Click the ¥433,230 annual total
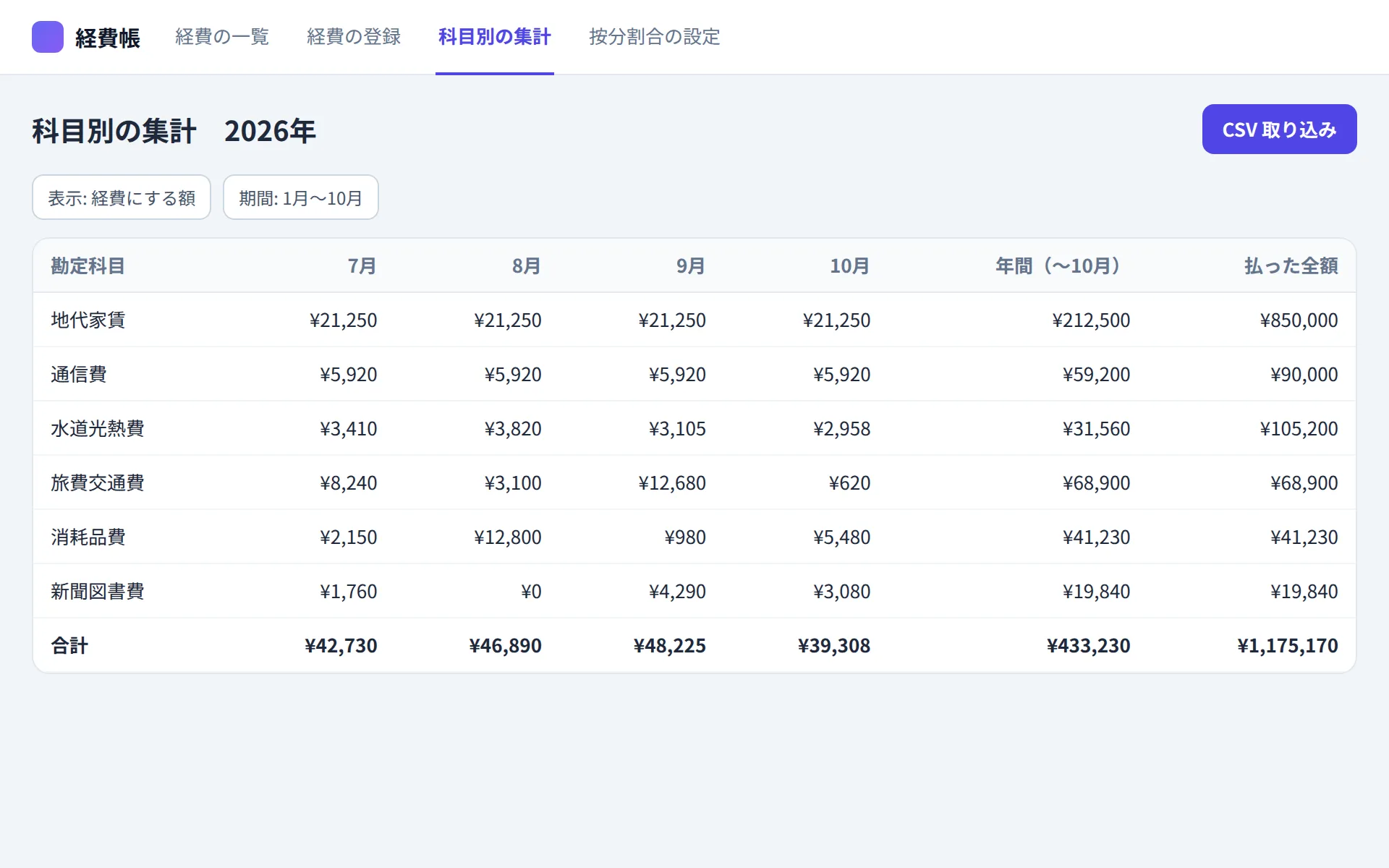The image size is (1389, 868). (x=1089, y=645)
